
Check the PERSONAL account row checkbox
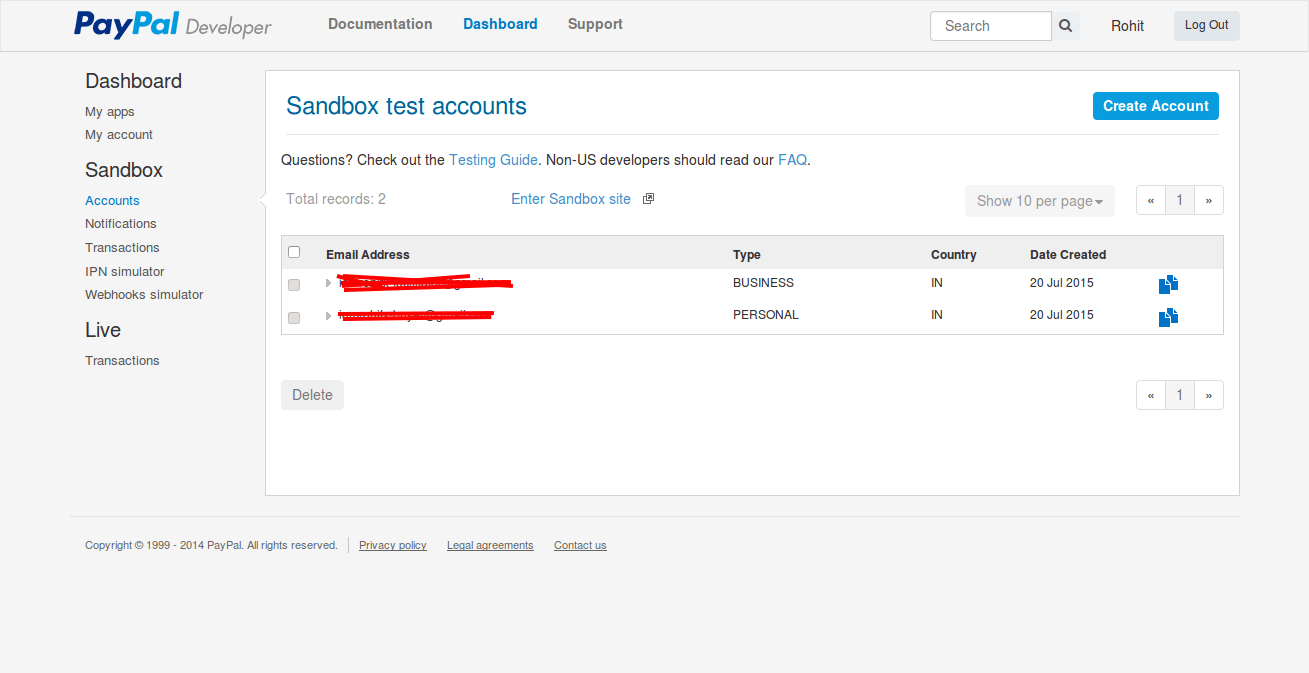click(x=294, y=318)
